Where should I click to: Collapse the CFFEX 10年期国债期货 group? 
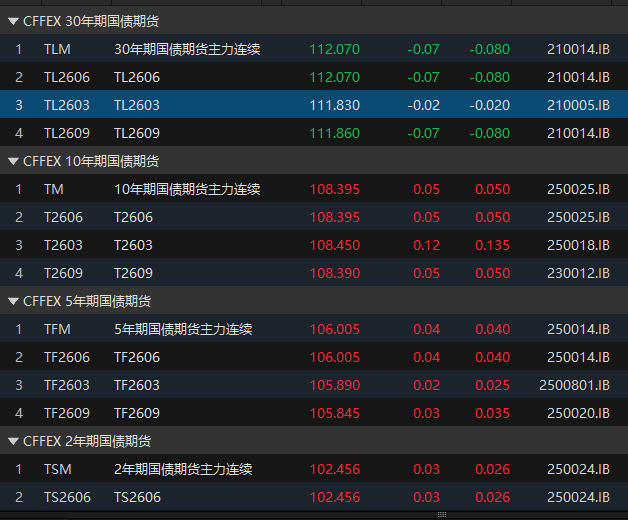coord(13,161)
